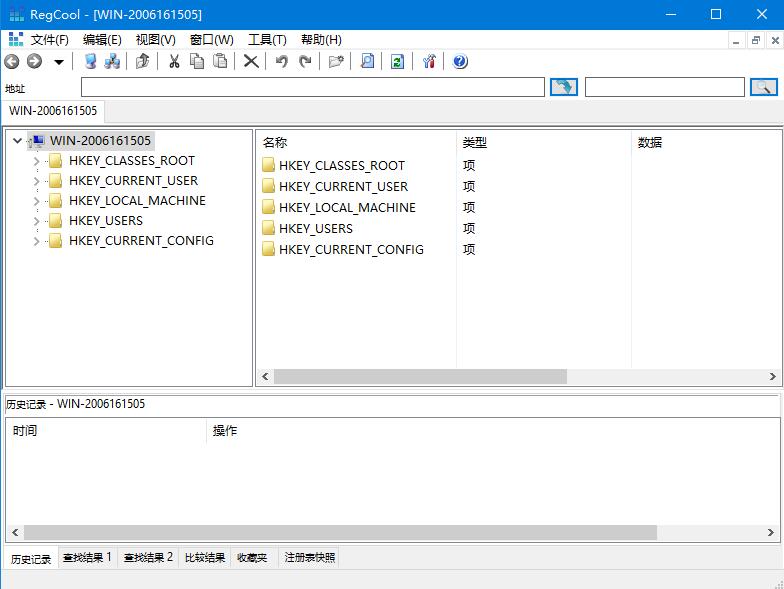The image size is (784, 589).
Task: Click the forward navigation arrow icon
Action: pos(34,62)
